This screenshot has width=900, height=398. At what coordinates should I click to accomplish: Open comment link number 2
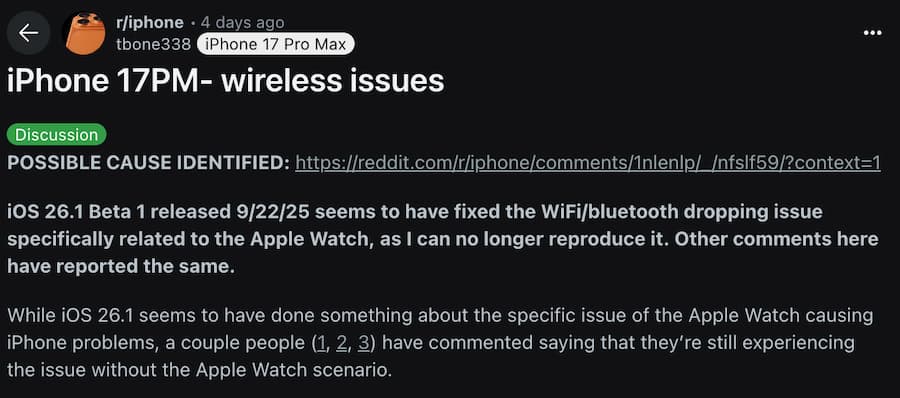342,343
